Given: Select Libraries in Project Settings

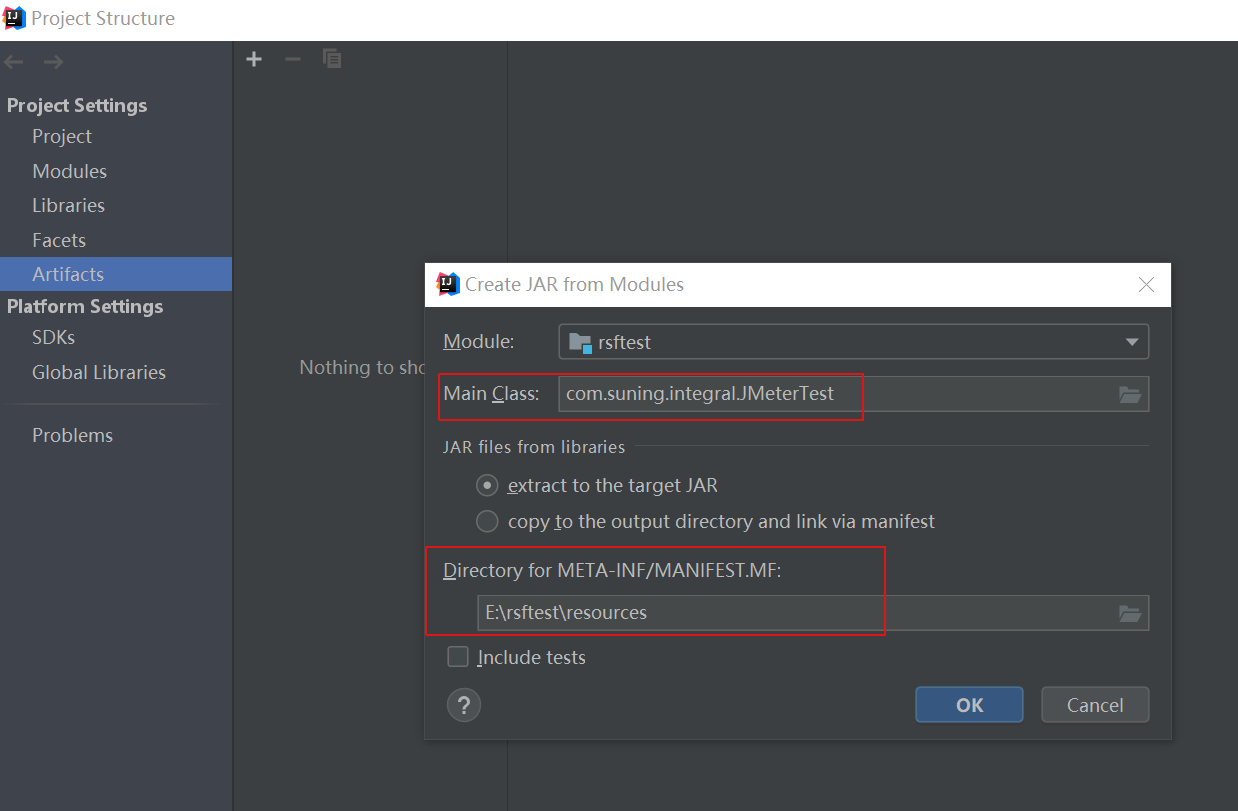Looking at the screenshot, I should pos(68,205).
